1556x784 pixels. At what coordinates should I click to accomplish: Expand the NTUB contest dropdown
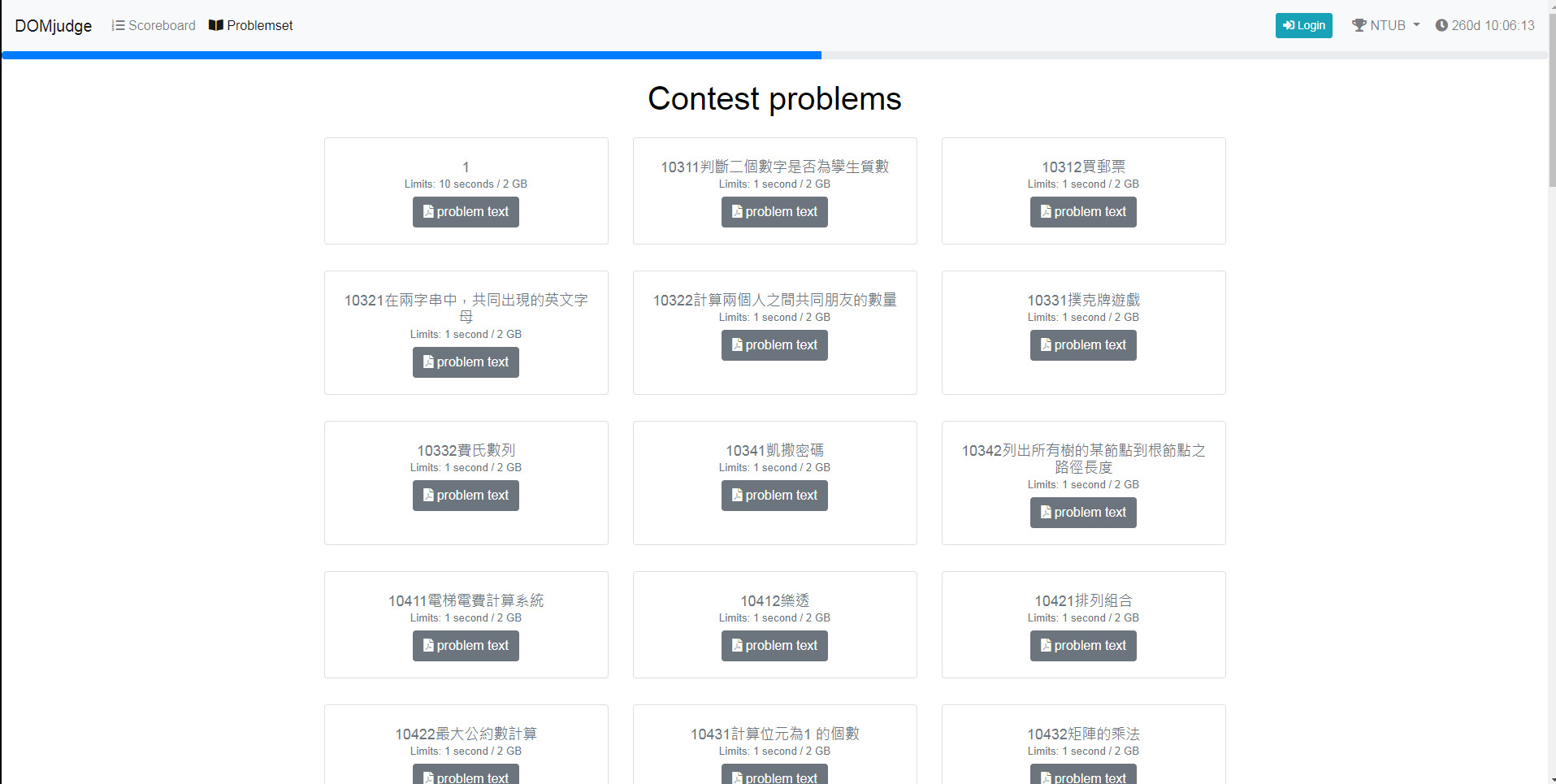[x=1386, y=25]
